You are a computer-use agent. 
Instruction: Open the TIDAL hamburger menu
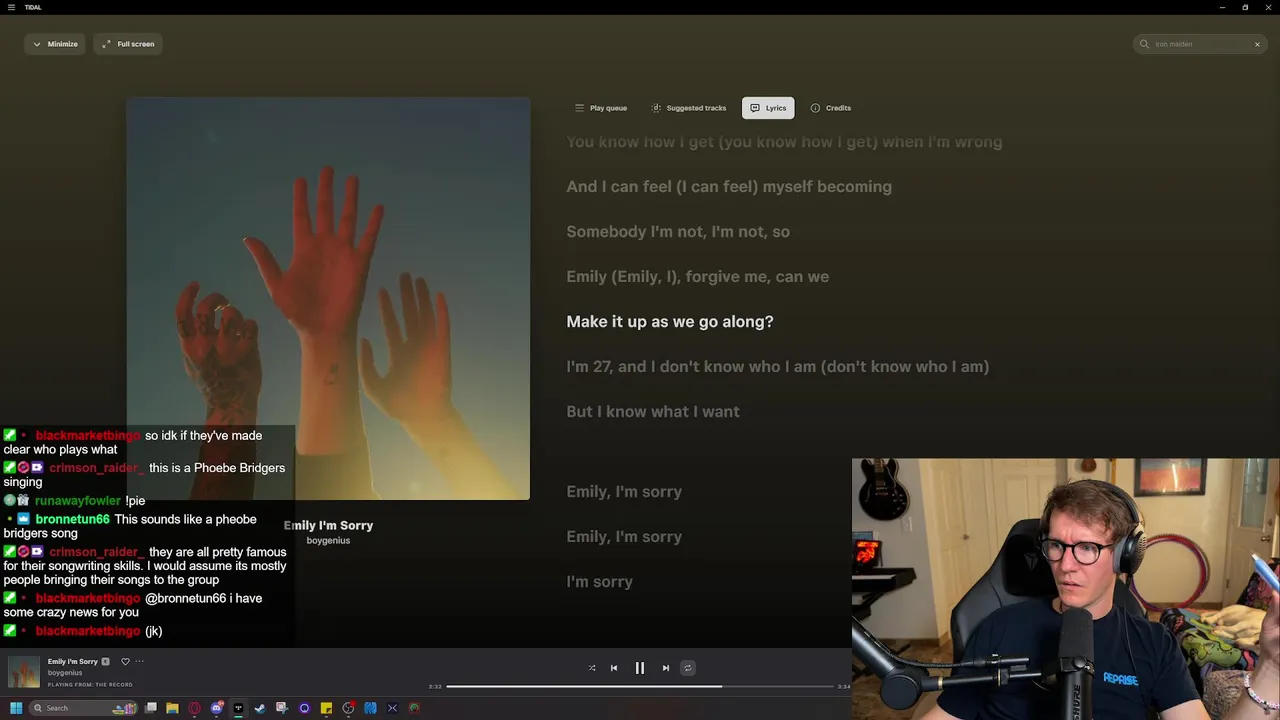tap(13, 7)
